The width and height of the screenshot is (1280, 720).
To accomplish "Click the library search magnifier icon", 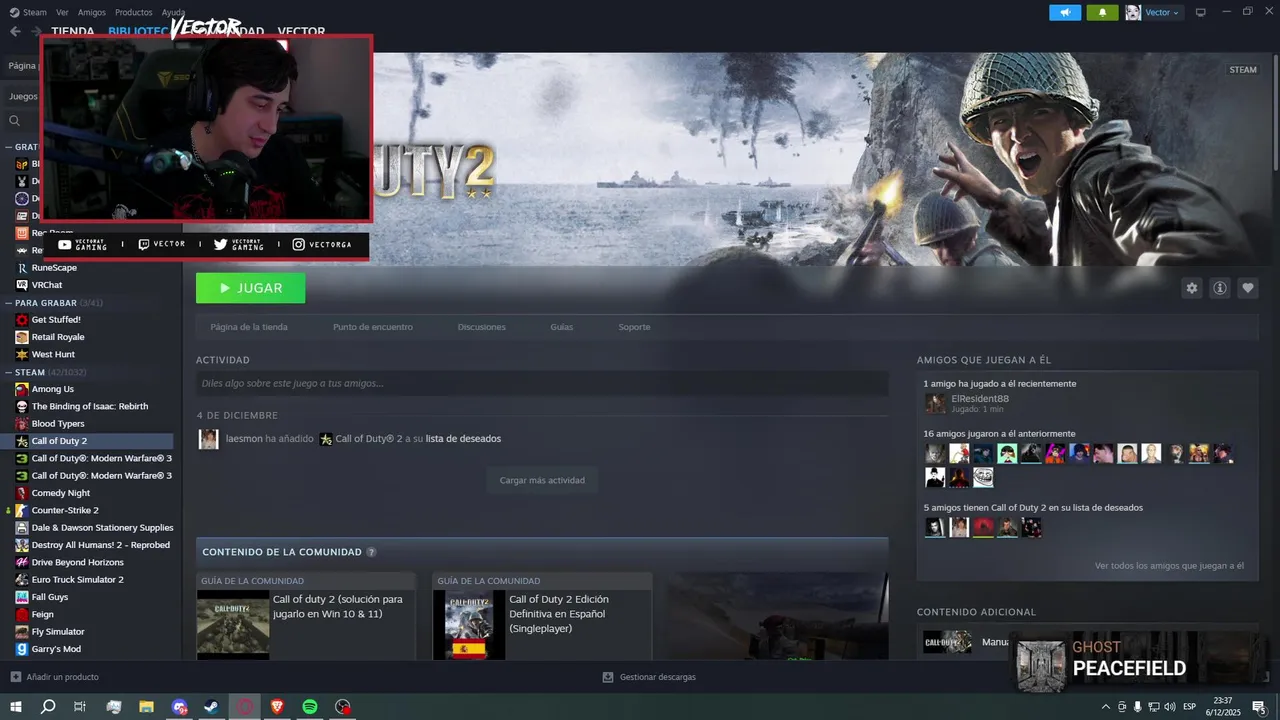I will (15, 121).
